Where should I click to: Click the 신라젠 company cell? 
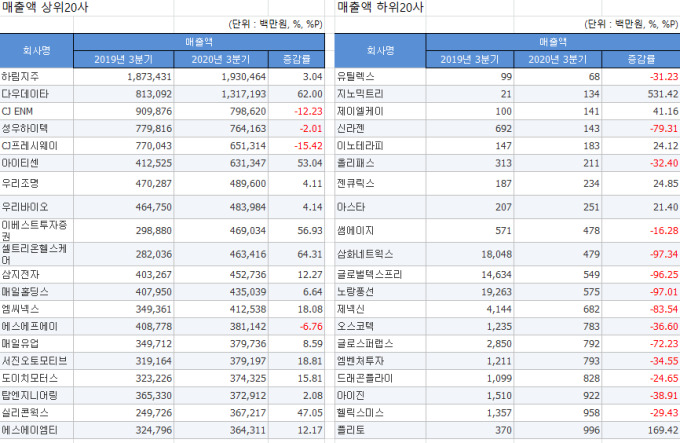pyautogui.click(x=380, y=129)
